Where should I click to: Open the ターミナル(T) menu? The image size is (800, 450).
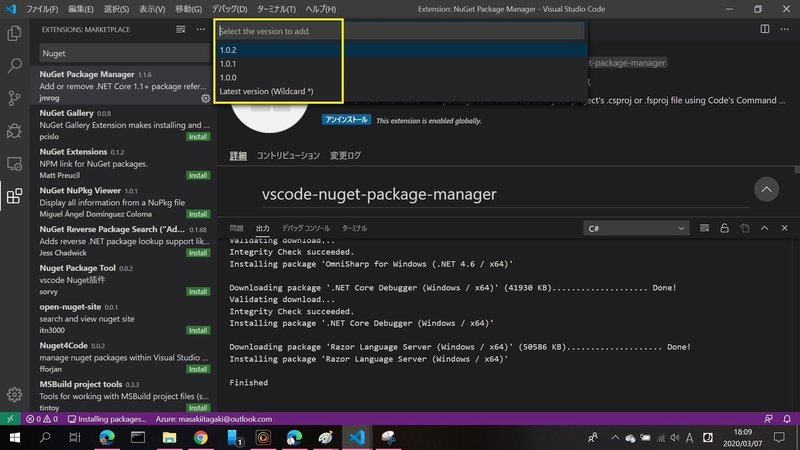276,9
